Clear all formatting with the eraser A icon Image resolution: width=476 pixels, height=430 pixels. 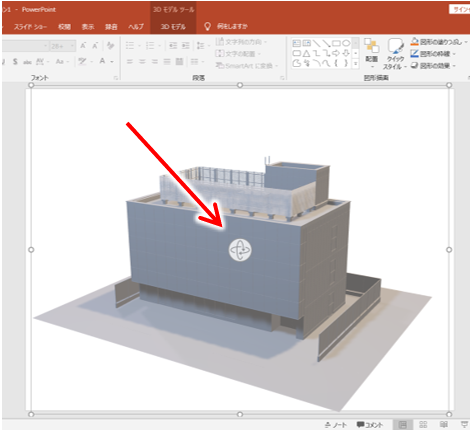[110, 46]
